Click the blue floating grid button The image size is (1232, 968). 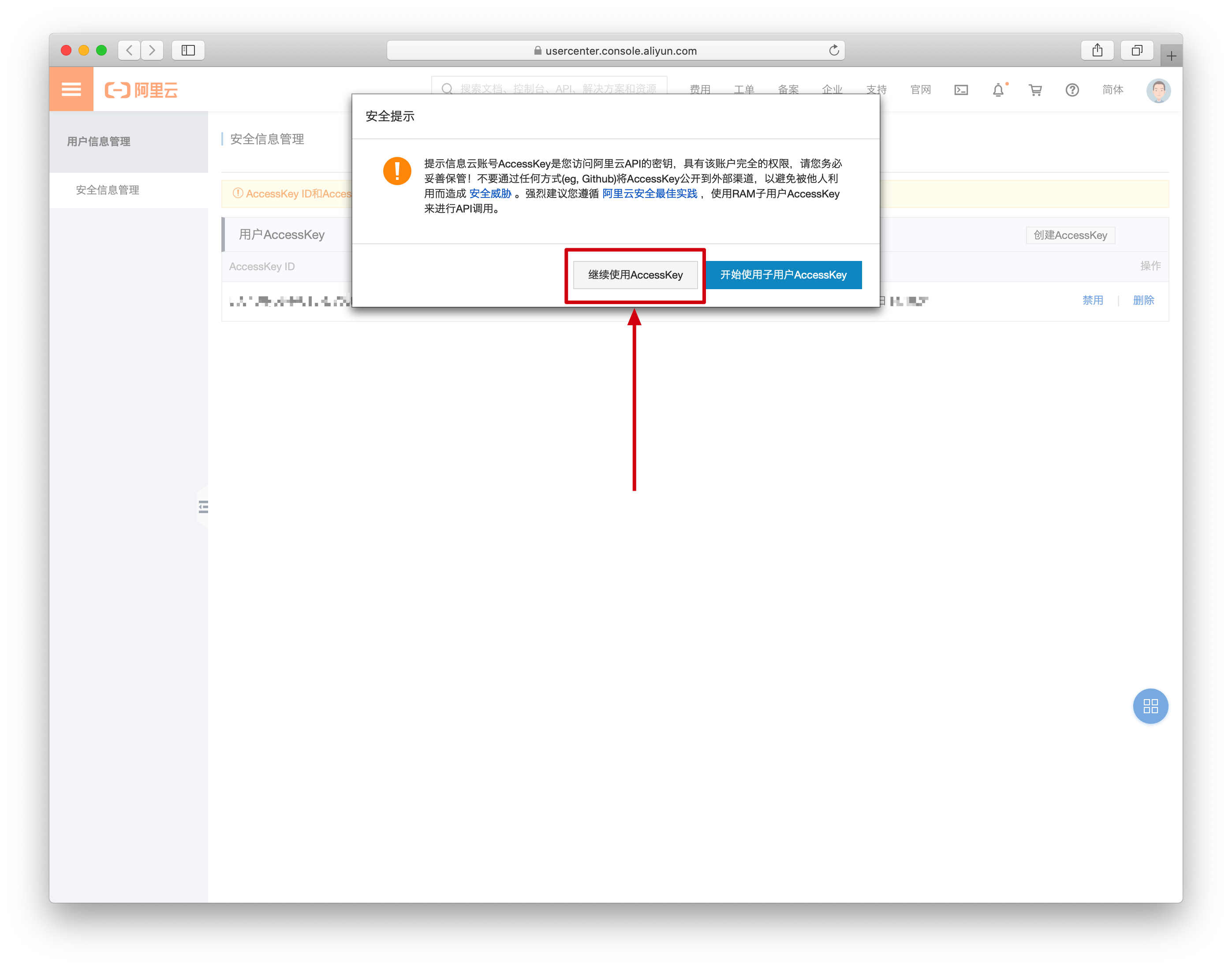(1150, 706)
